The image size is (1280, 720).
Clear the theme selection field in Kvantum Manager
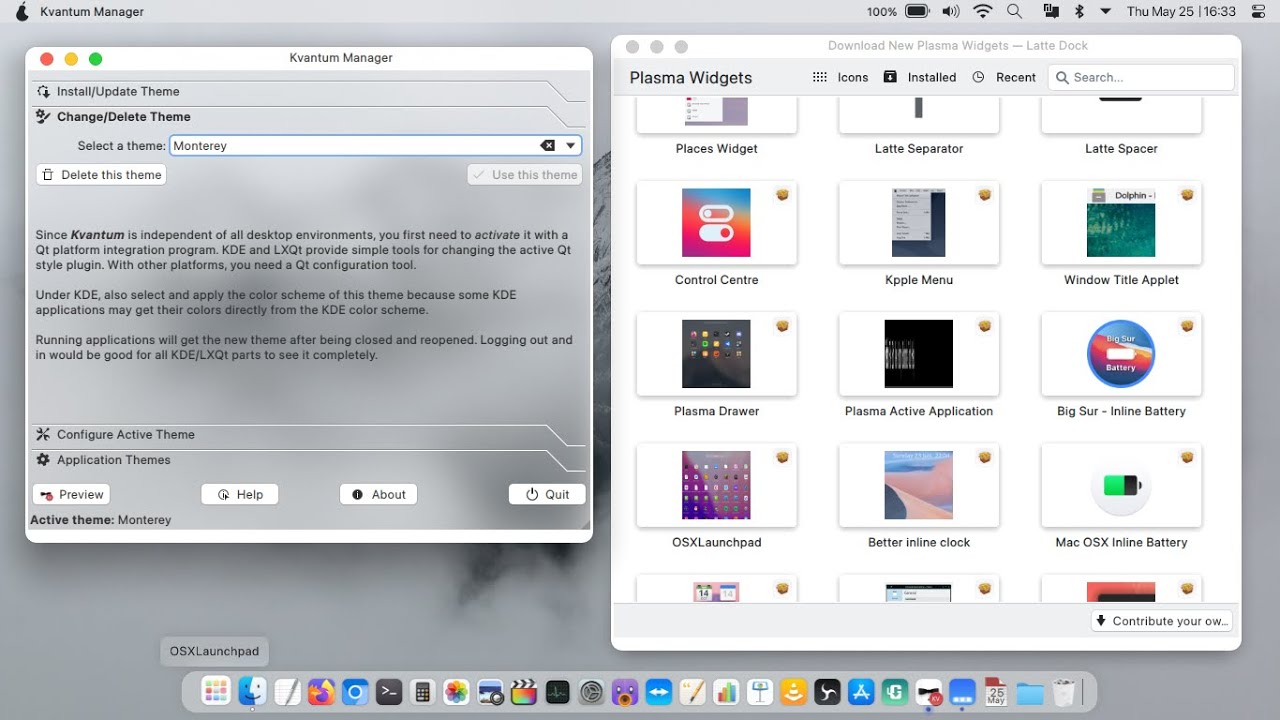click(547, 146)
